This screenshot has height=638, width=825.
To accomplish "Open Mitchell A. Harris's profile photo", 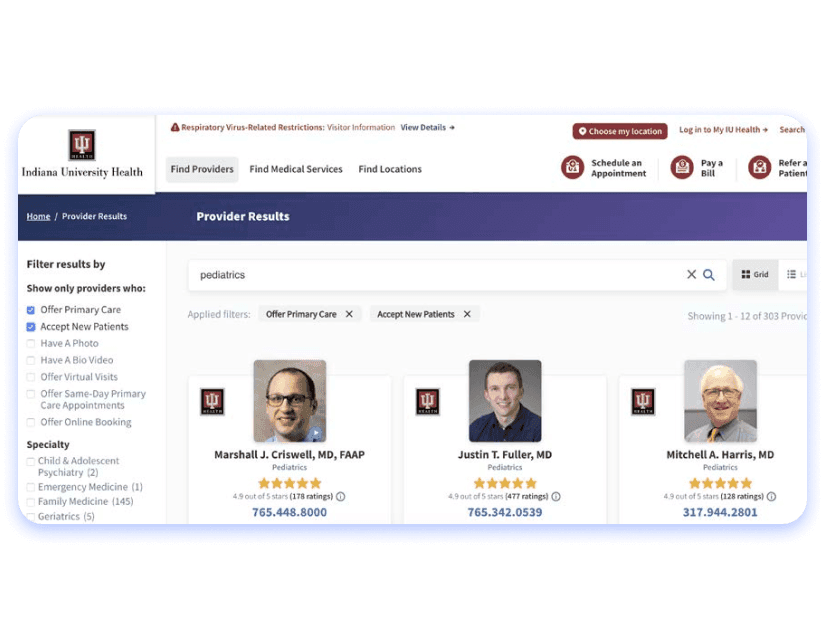I will pyautogui.click(x=720, y=401).
